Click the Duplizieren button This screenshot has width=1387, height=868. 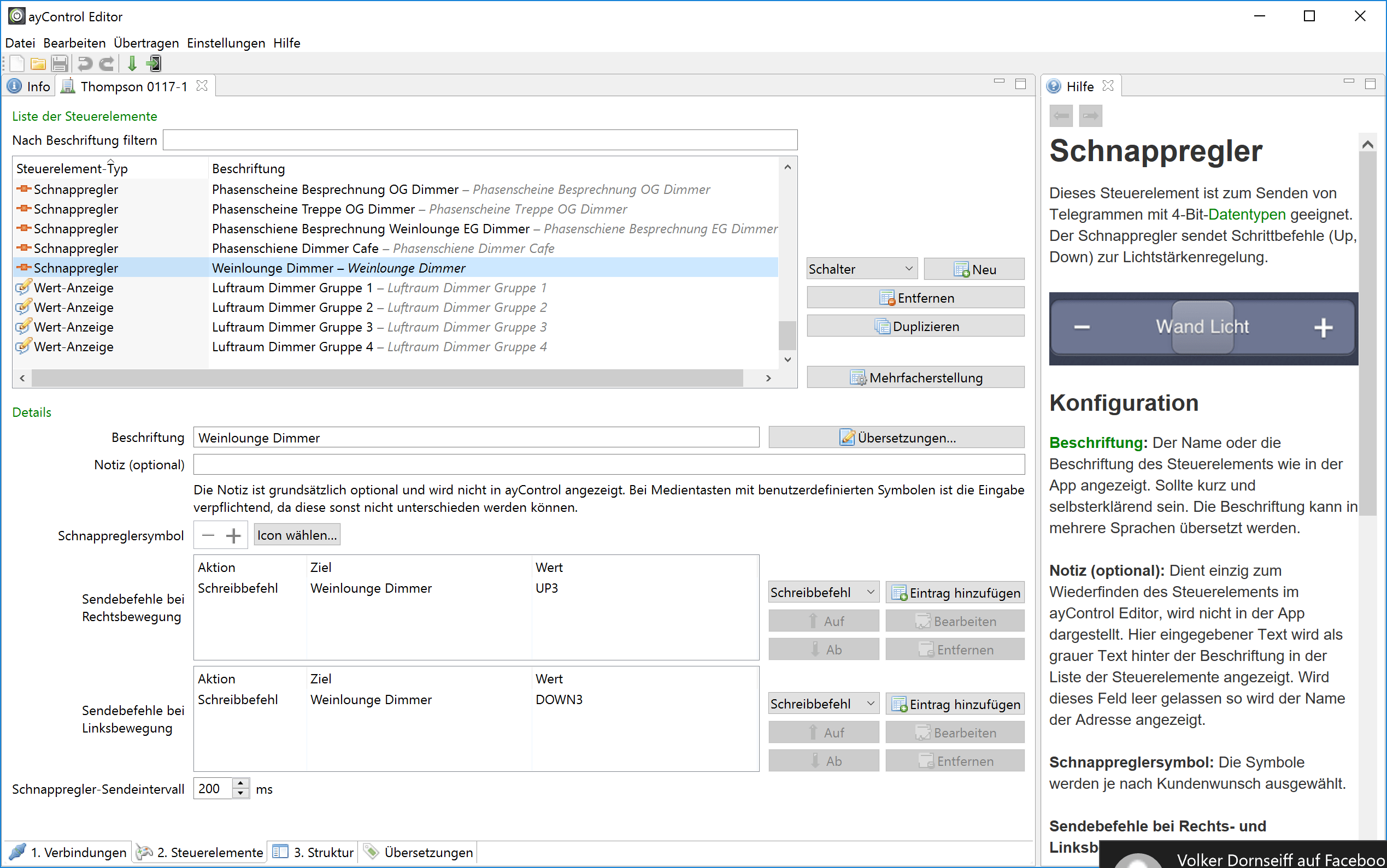click(915, 326)
